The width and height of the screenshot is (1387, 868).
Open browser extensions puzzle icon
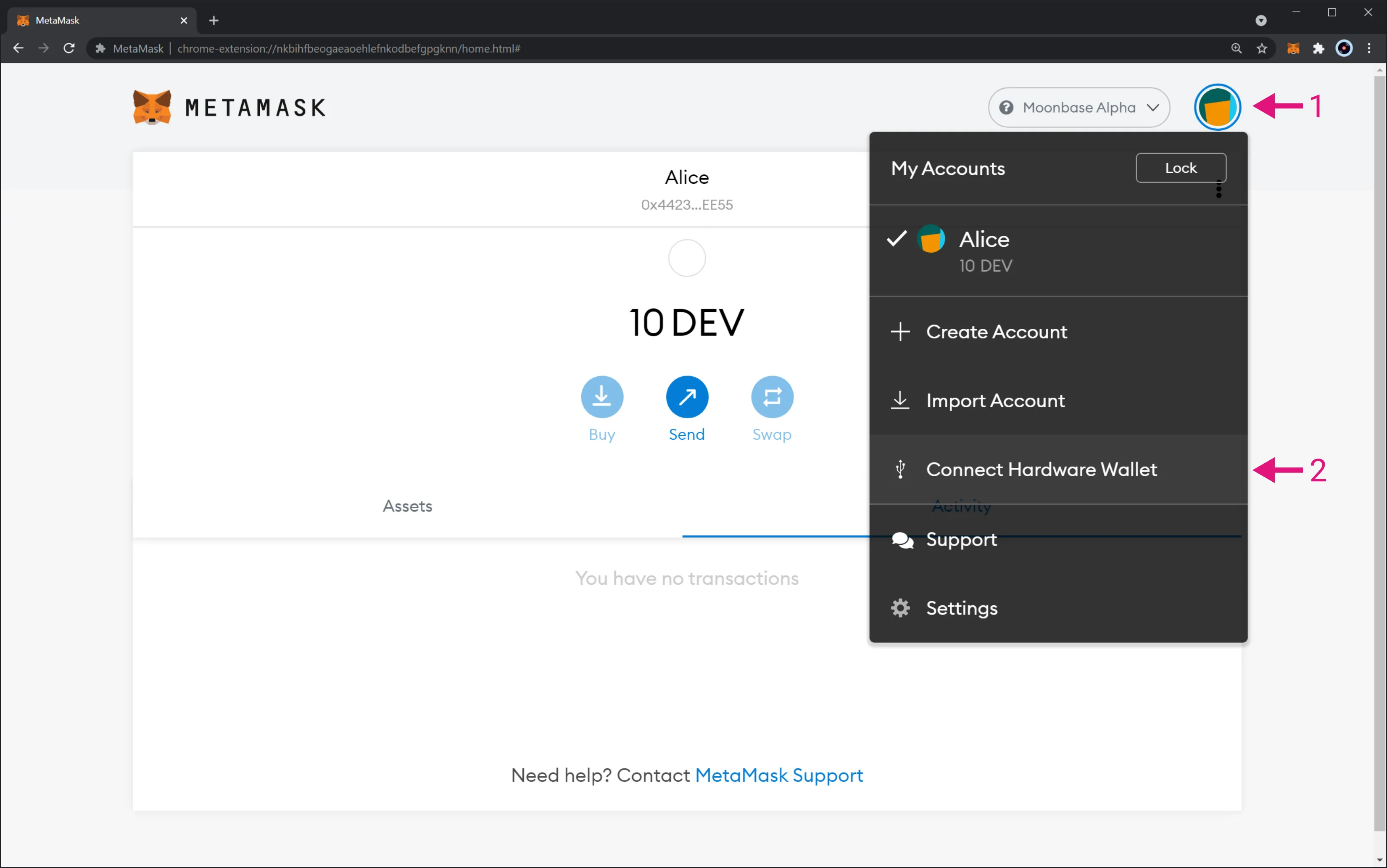click(1319, 48)
